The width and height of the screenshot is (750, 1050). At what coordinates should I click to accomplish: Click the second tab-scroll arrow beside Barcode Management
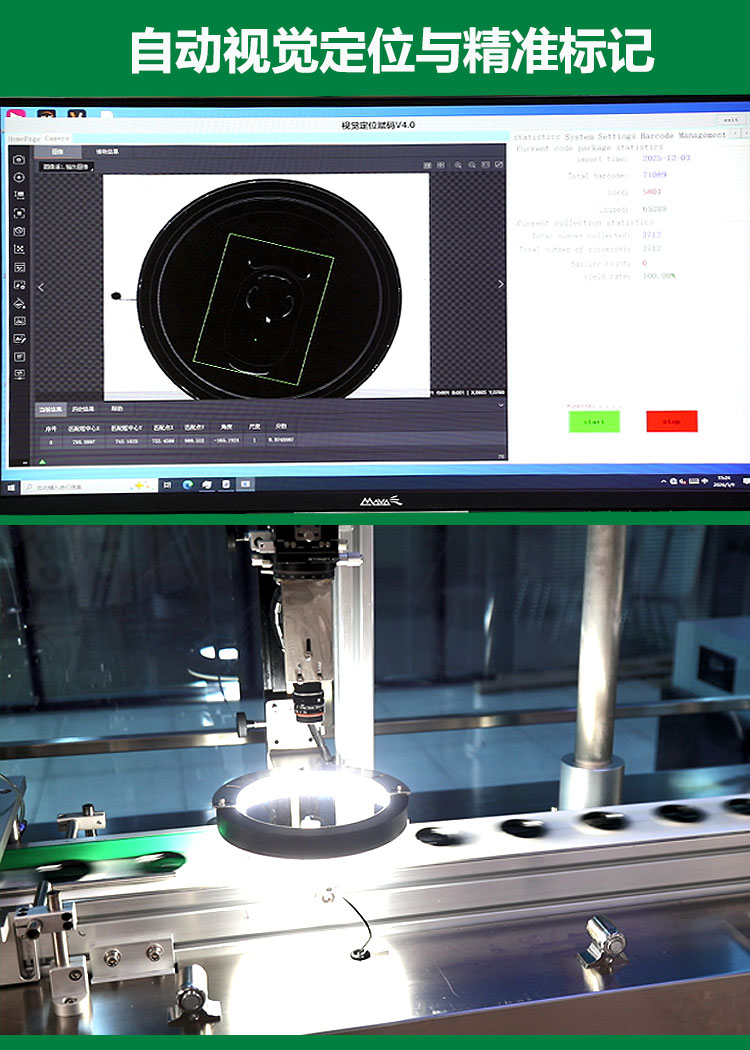point(745,133)
